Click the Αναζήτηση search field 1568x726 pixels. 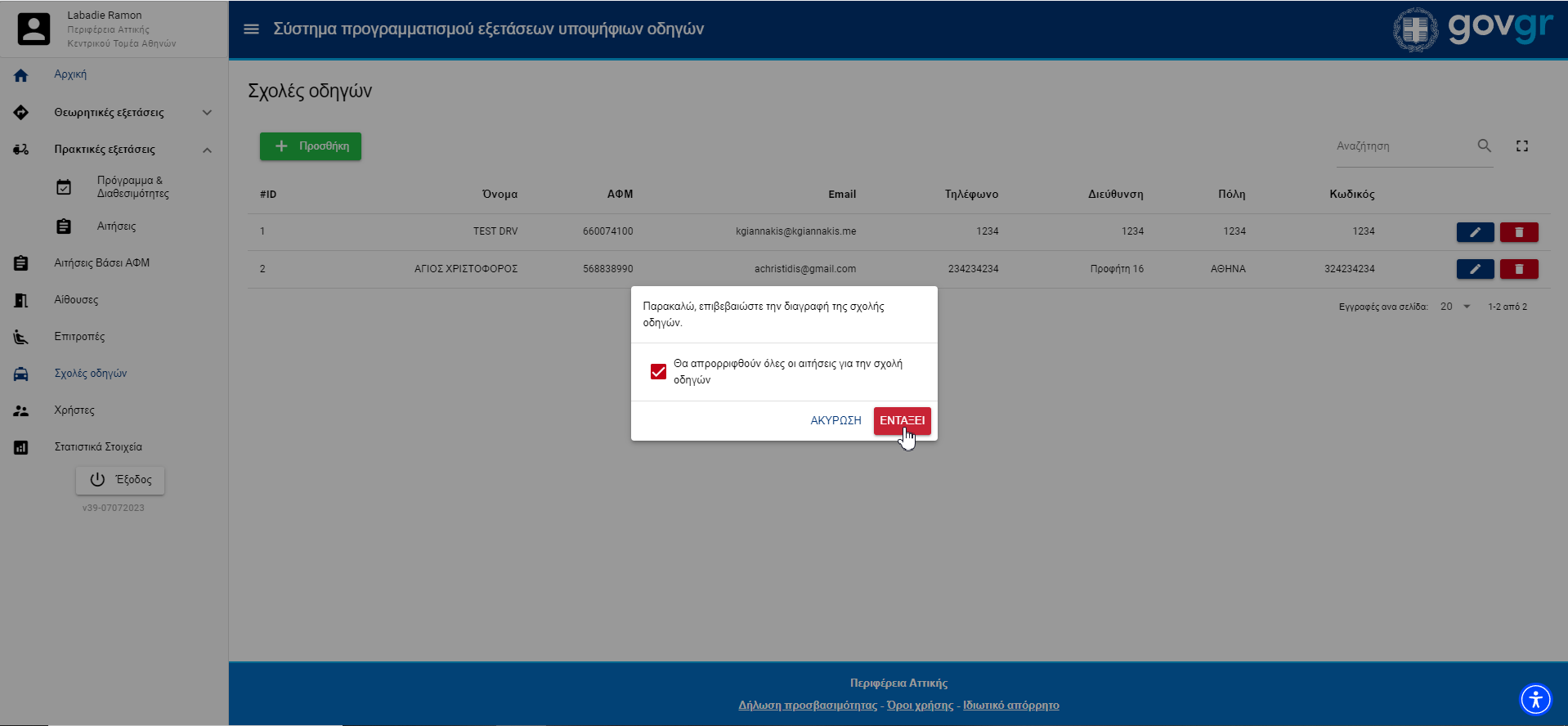(1402, 146)
